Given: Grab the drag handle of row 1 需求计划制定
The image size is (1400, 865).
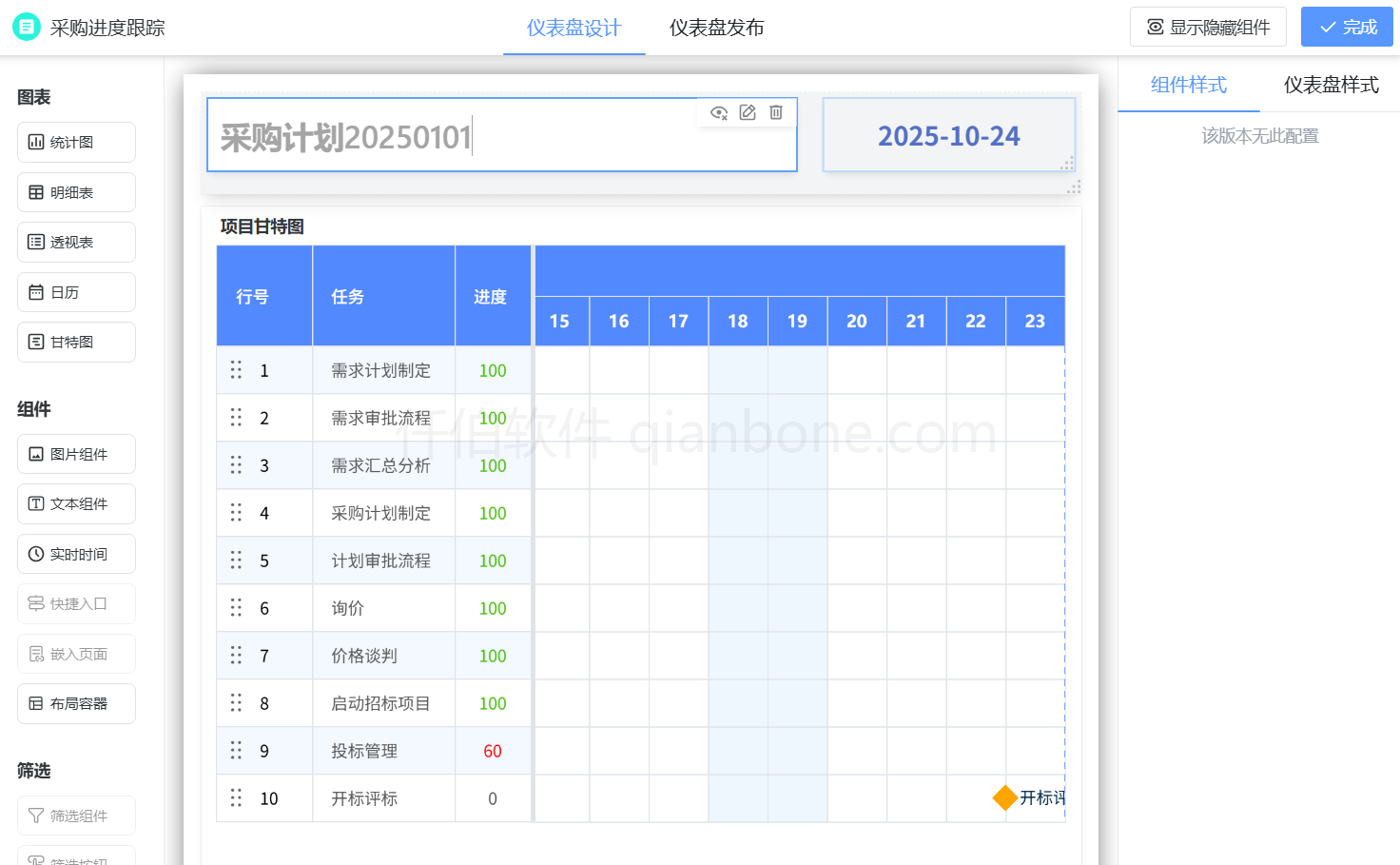Looking at the screenshot, I should (x=236, y=369).
